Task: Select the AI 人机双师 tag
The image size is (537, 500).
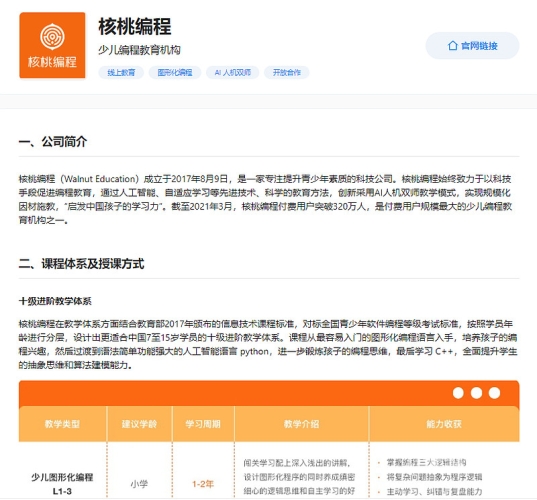Action: click(x=233, y=73)
